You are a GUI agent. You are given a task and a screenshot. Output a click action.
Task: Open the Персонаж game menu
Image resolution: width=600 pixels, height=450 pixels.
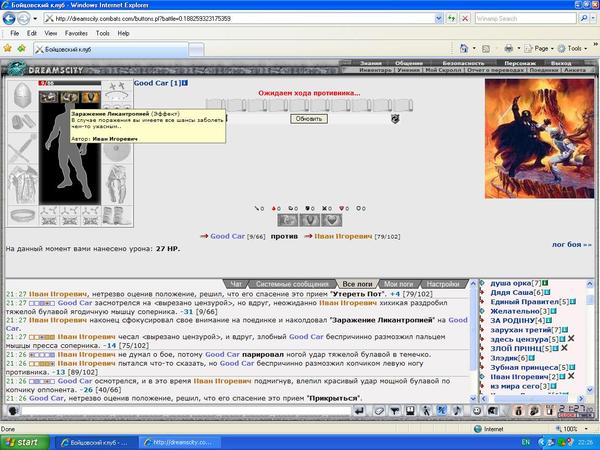(520, 63)
